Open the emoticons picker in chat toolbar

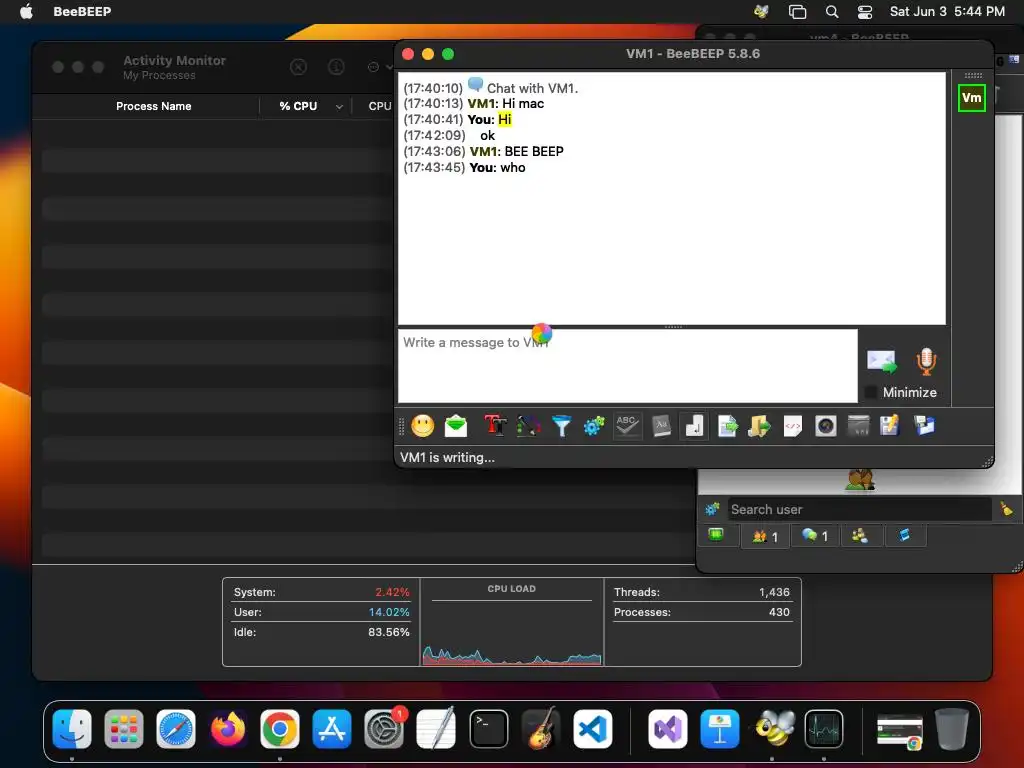click(x=423, y=426)
